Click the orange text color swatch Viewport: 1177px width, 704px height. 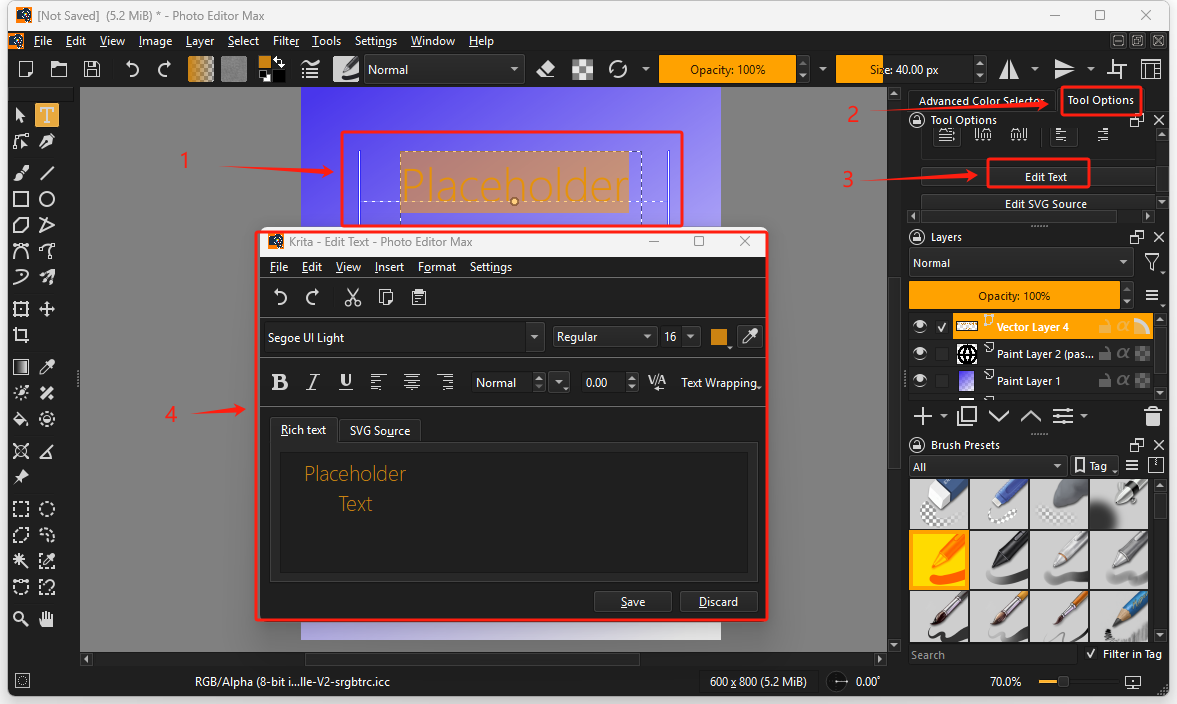718,337
